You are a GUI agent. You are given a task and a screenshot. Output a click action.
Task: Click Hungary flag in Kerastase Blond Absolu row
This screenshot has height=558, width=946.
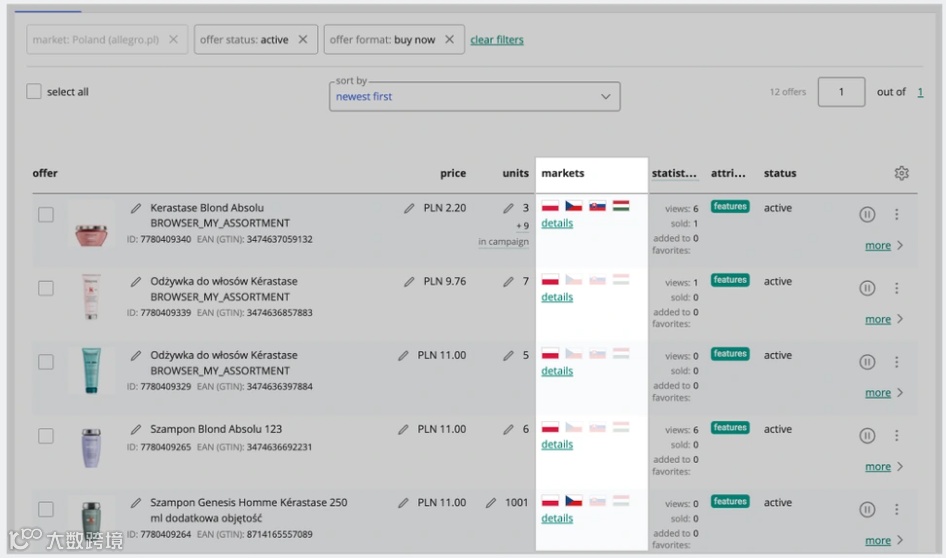pyautogui.click(x=621, y=206)
